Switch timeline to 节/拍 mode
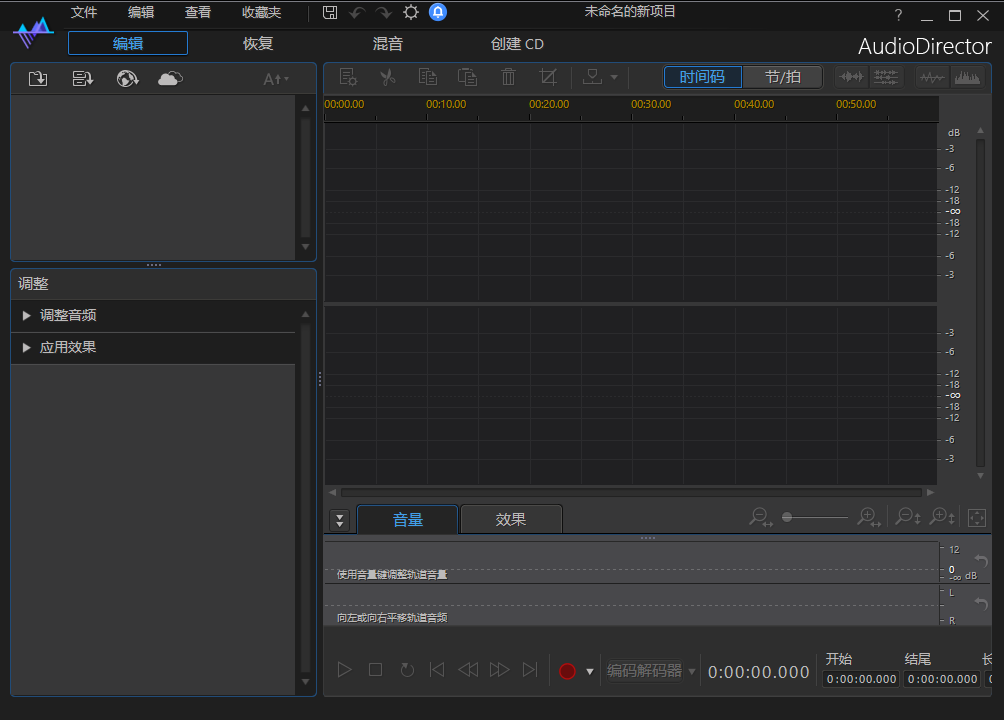 point(782,77)
